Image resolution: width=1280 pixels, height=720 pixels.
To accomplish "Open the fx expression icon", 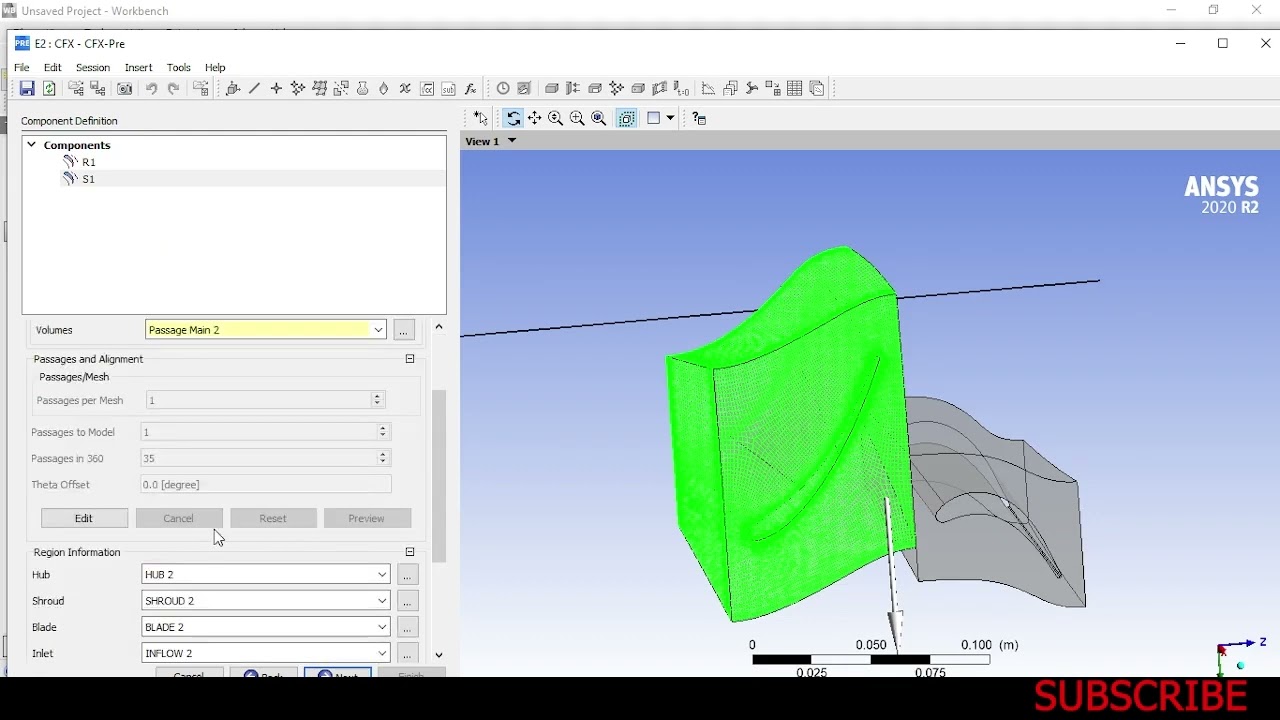I will pyautogui.click(x=470, y=89).
